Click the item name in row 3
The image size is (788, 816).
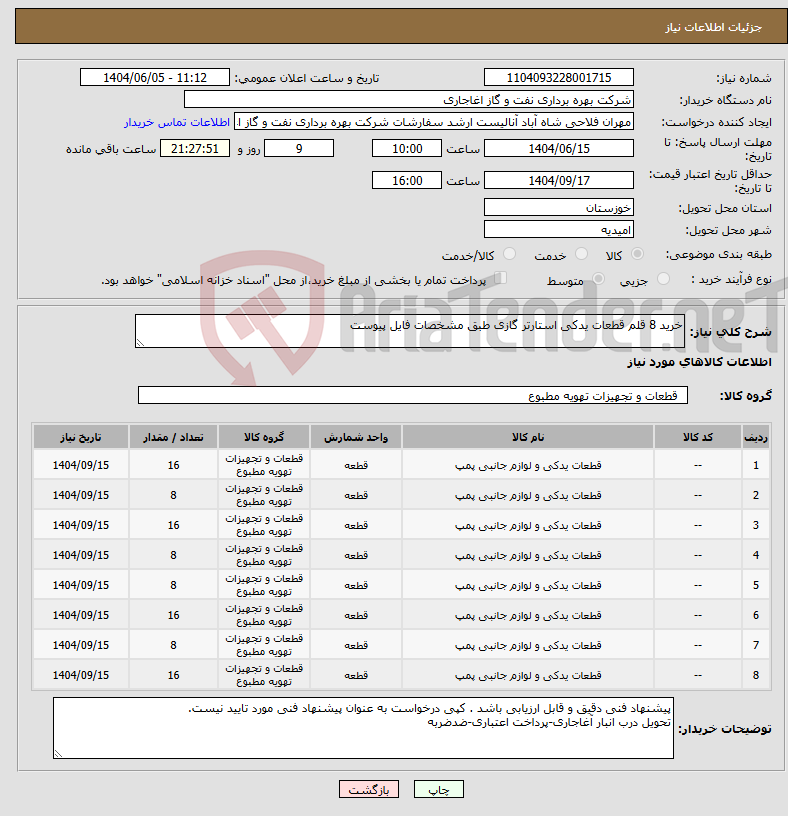click(528, 525)
